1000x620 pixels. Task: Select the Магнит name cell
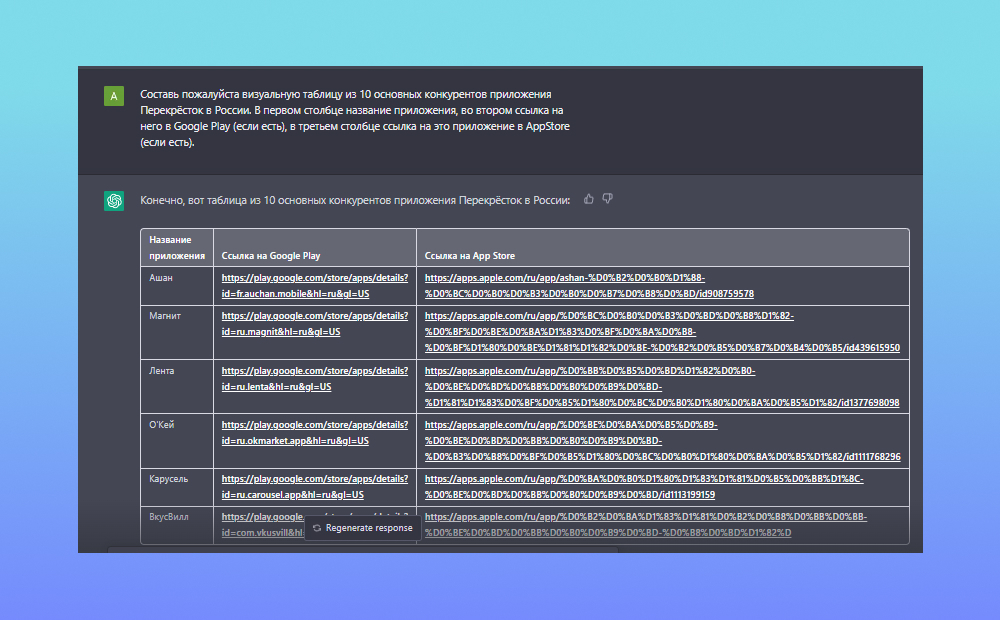point(177,332)
